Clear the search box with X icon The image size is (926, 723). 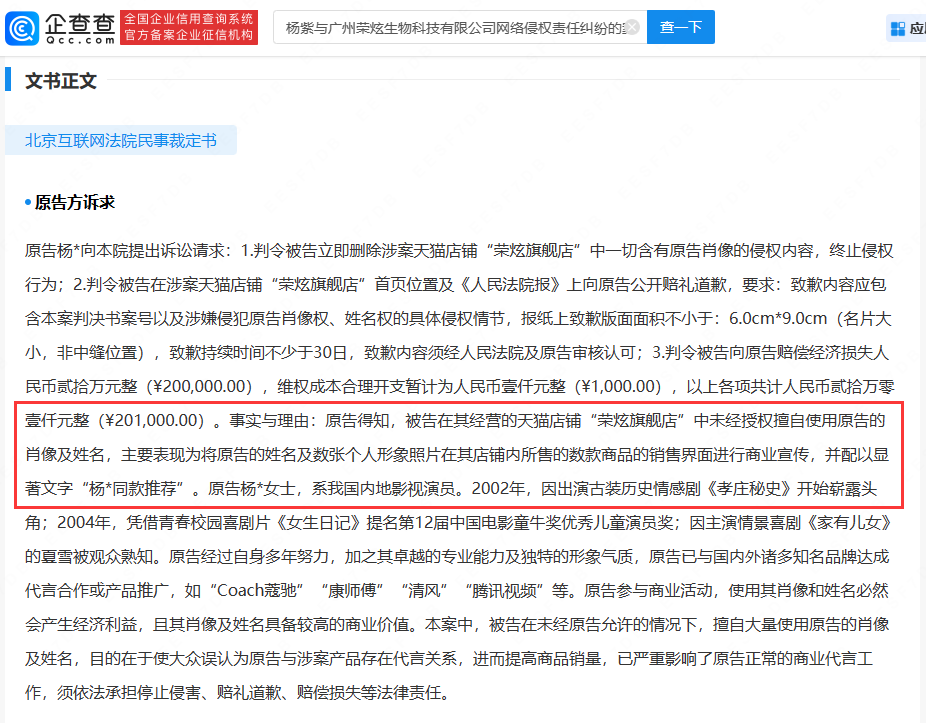pyautogui.click(x=632, y=27)
